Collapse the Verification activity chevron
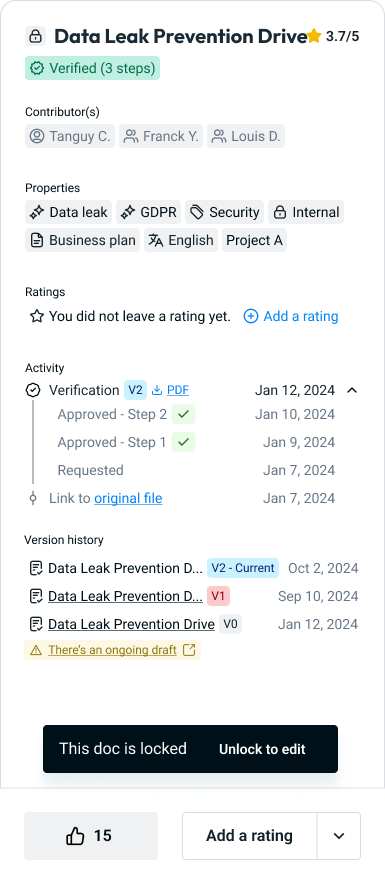The image size is (385, 884). point(352,390)
